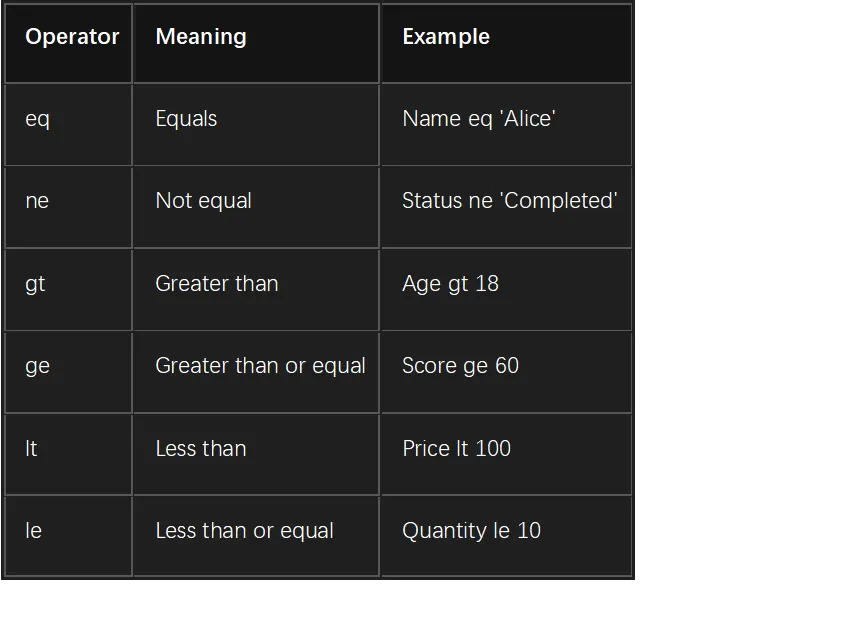Click the Example column header

click(506, 43)
